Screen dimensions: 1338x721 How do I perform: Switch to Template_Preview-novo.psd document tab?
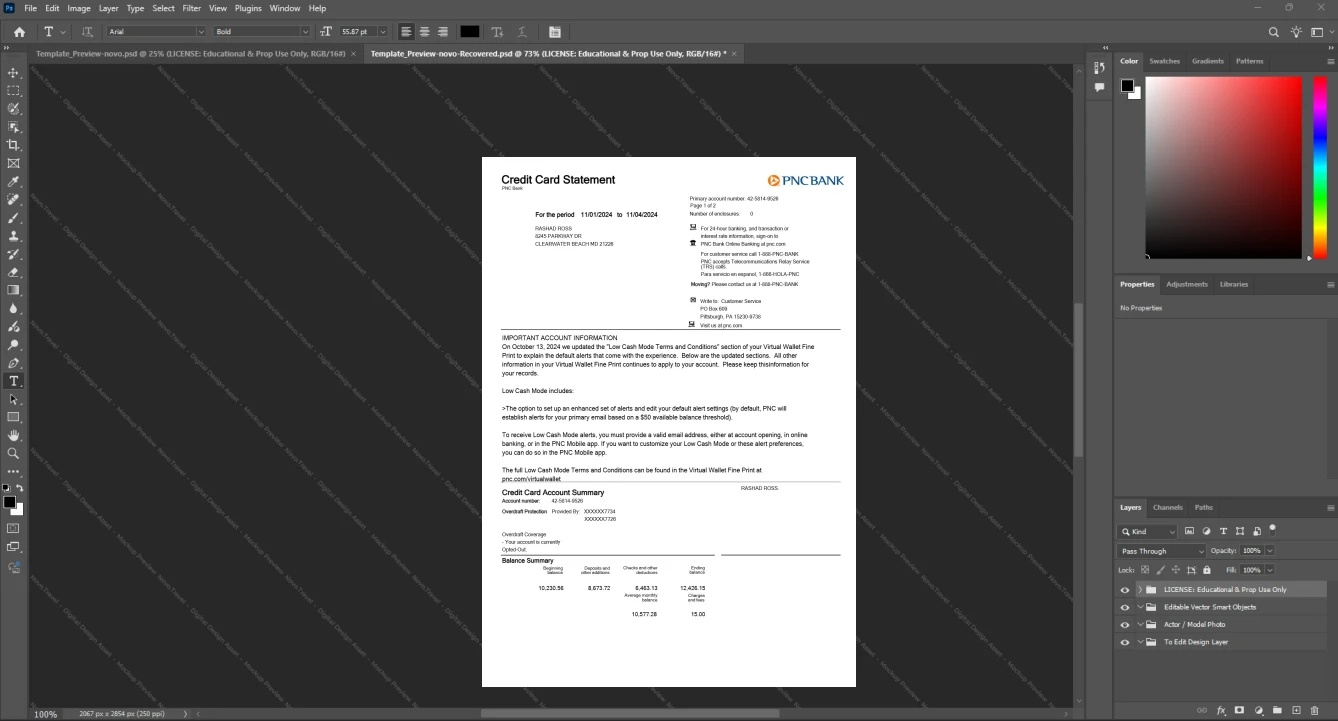tap(190, 53)
